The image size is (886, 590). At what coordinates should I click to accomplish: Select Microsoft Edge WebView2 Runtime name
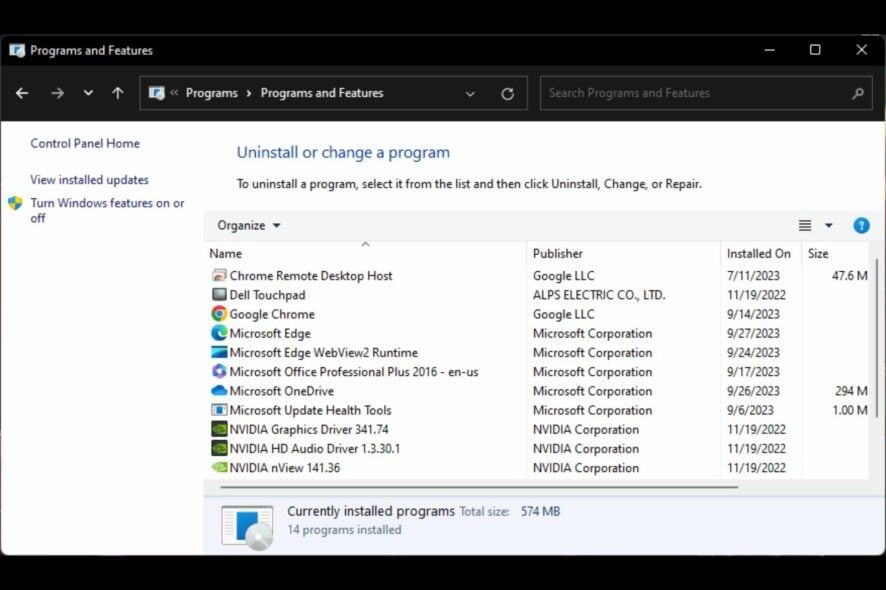[x=324, y=353]
